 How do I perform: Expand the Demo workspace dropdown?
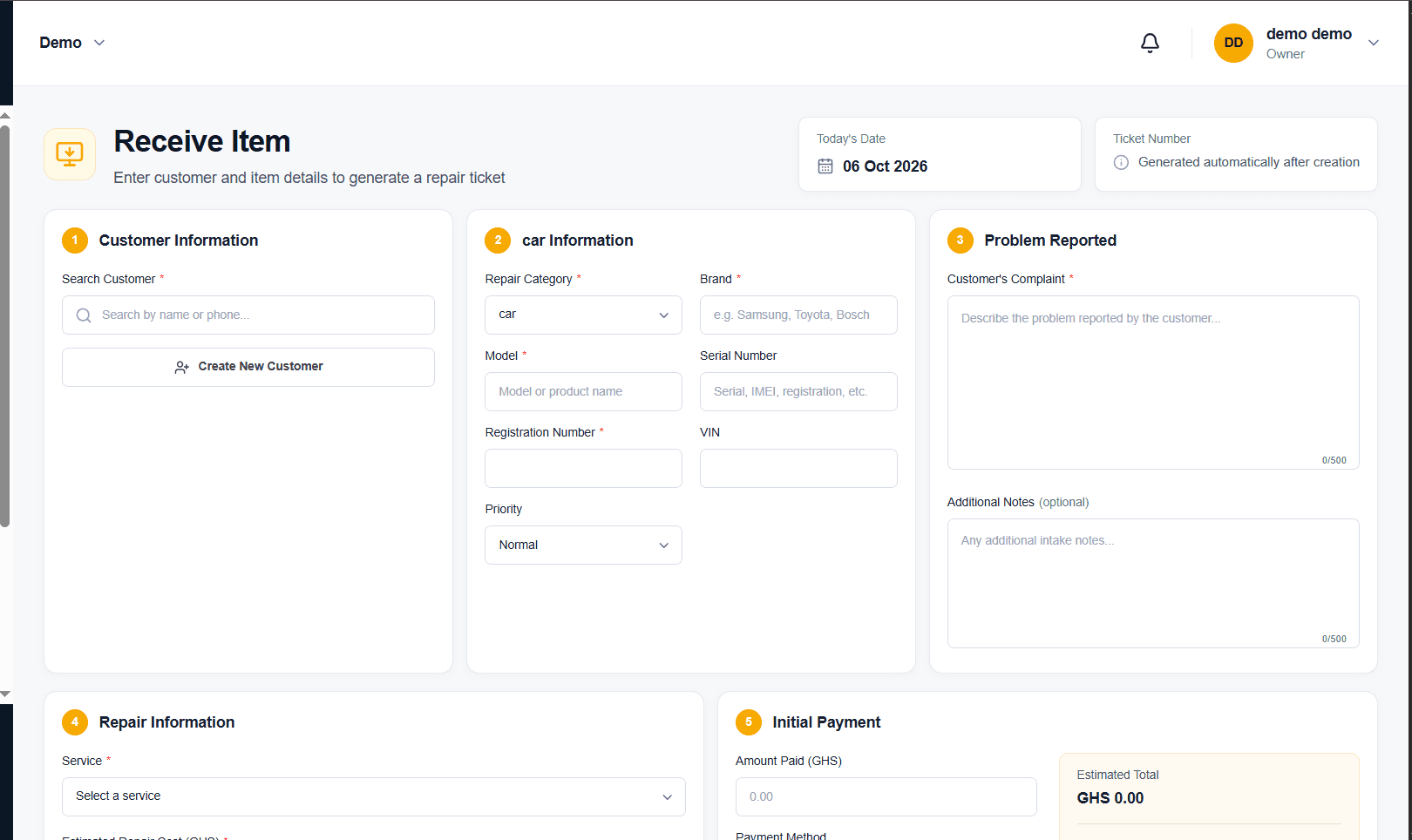pos(72,43)
